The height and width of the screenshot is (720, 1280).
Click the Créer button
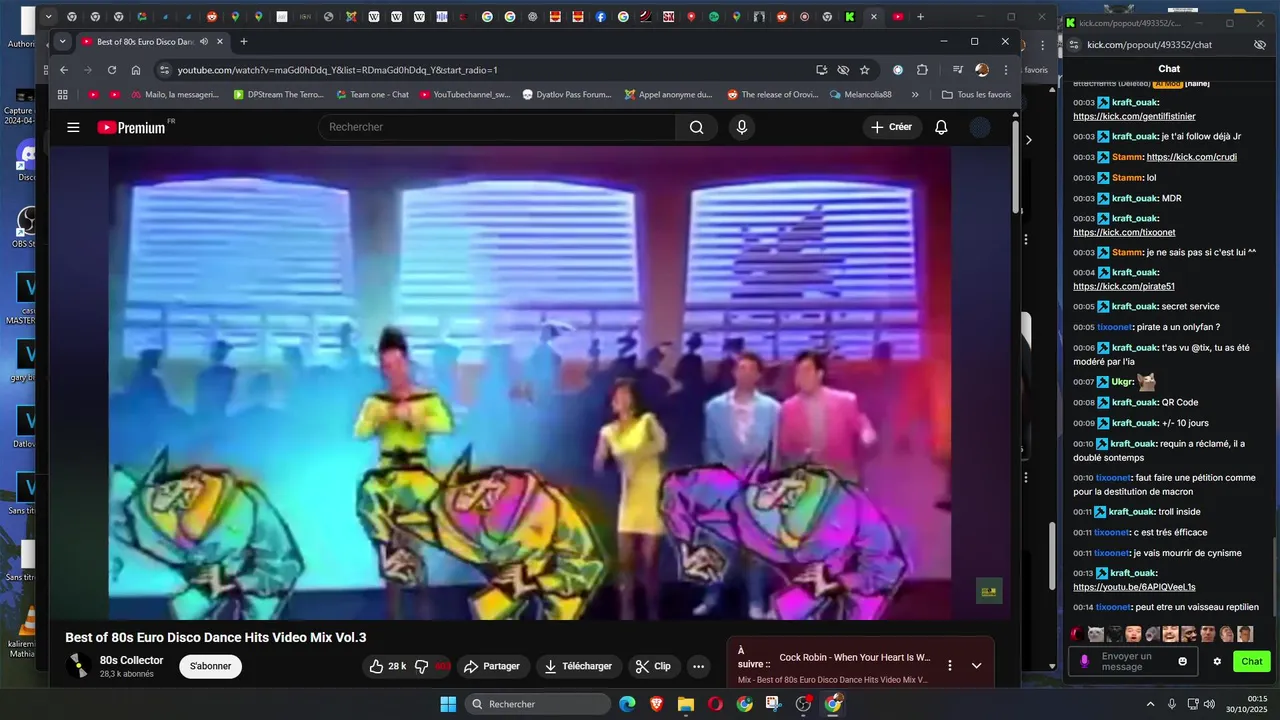click(892, 127)
